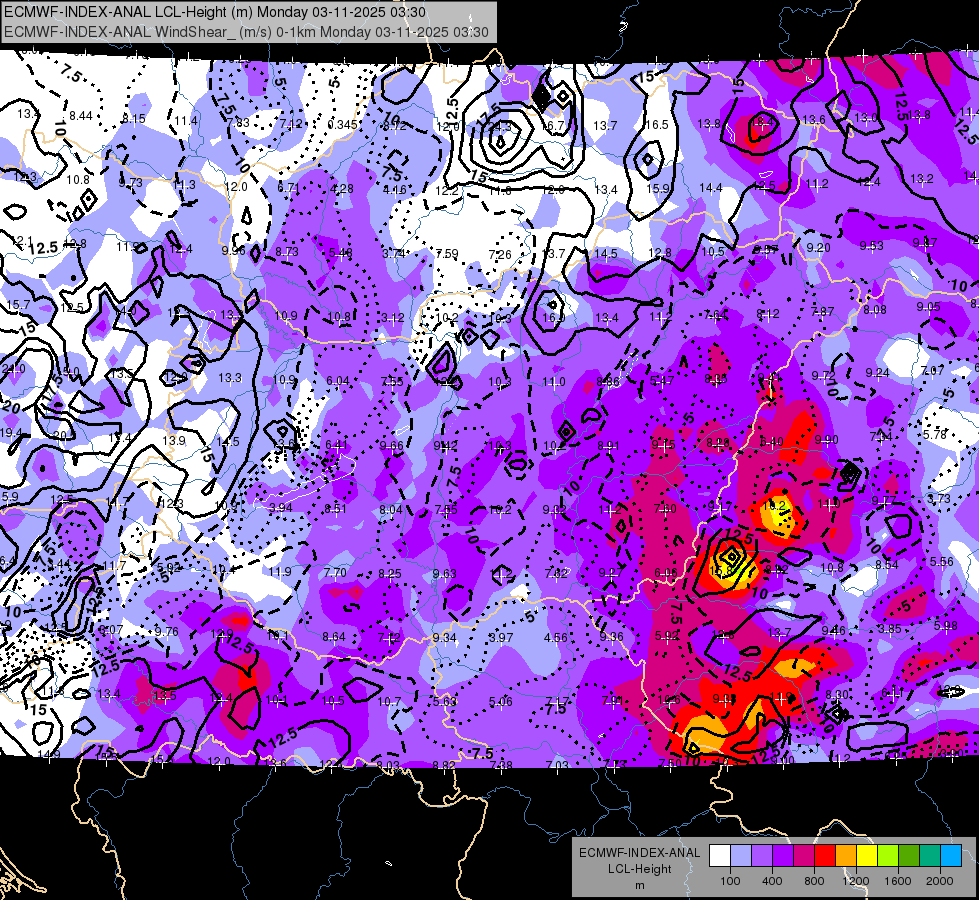This screenshot has width=979, height=900.
Task: Click the legend tick label 800
Action: point(814,881)
